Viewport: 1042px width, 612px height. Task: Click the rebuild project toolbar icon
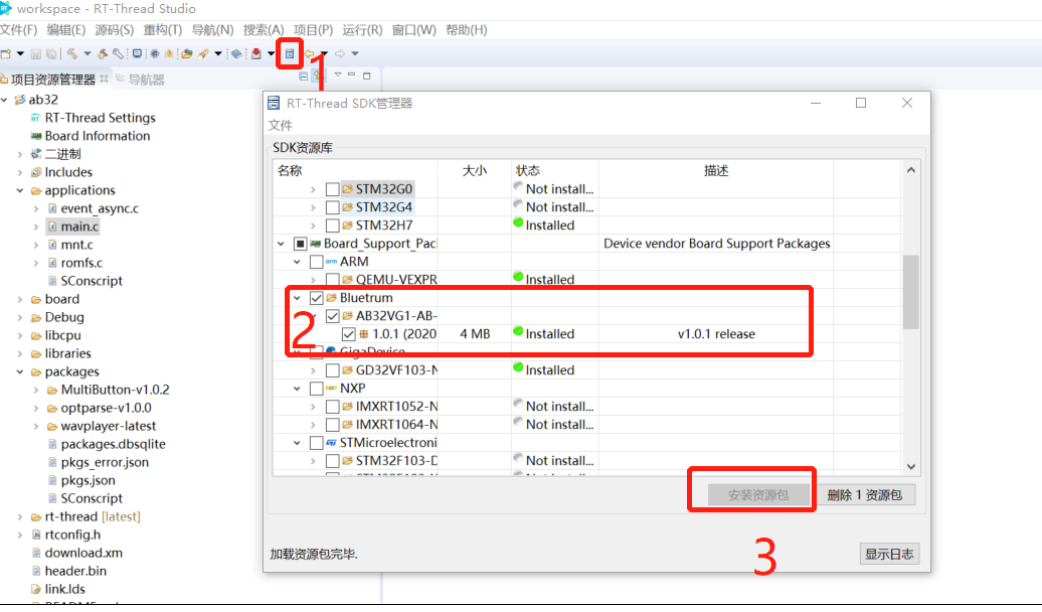coord(102,54)
